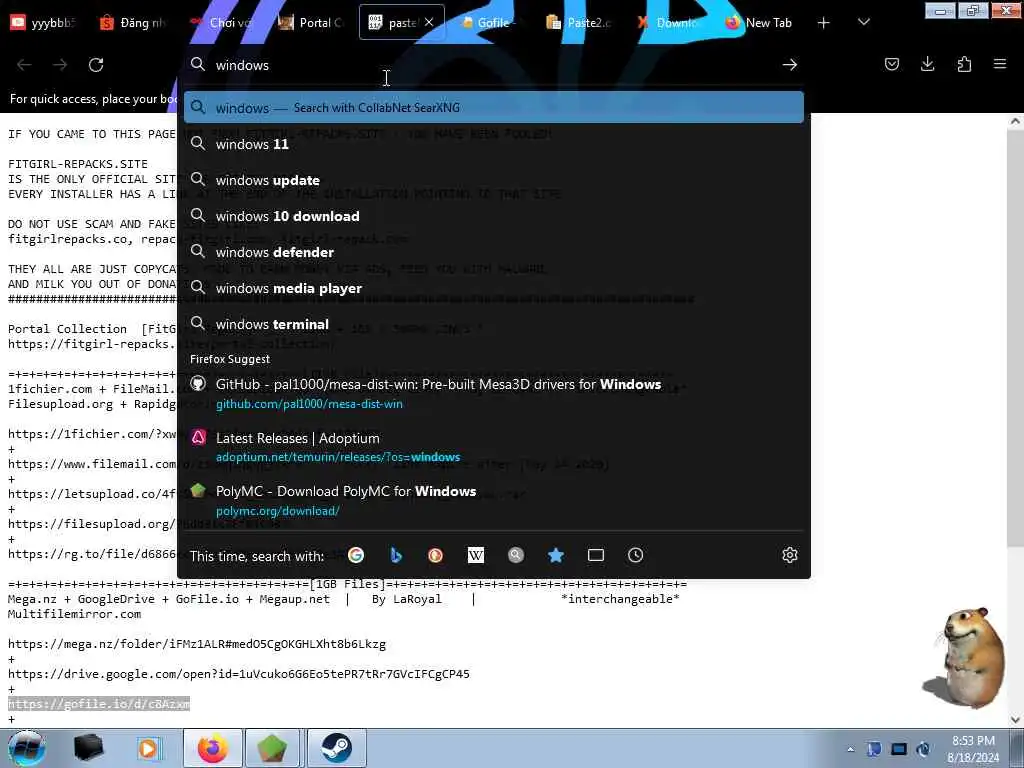Open the Extensions menu

click(x=964, y=64)
